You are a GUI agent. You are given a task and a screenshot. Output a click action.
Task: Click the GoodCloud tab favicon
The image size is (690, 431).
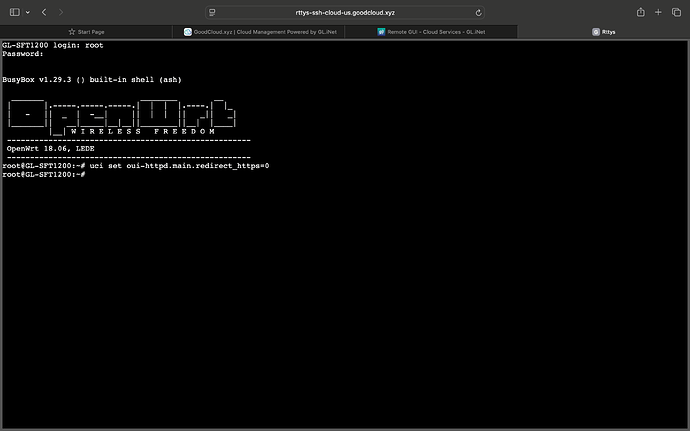tap(188, 32)
